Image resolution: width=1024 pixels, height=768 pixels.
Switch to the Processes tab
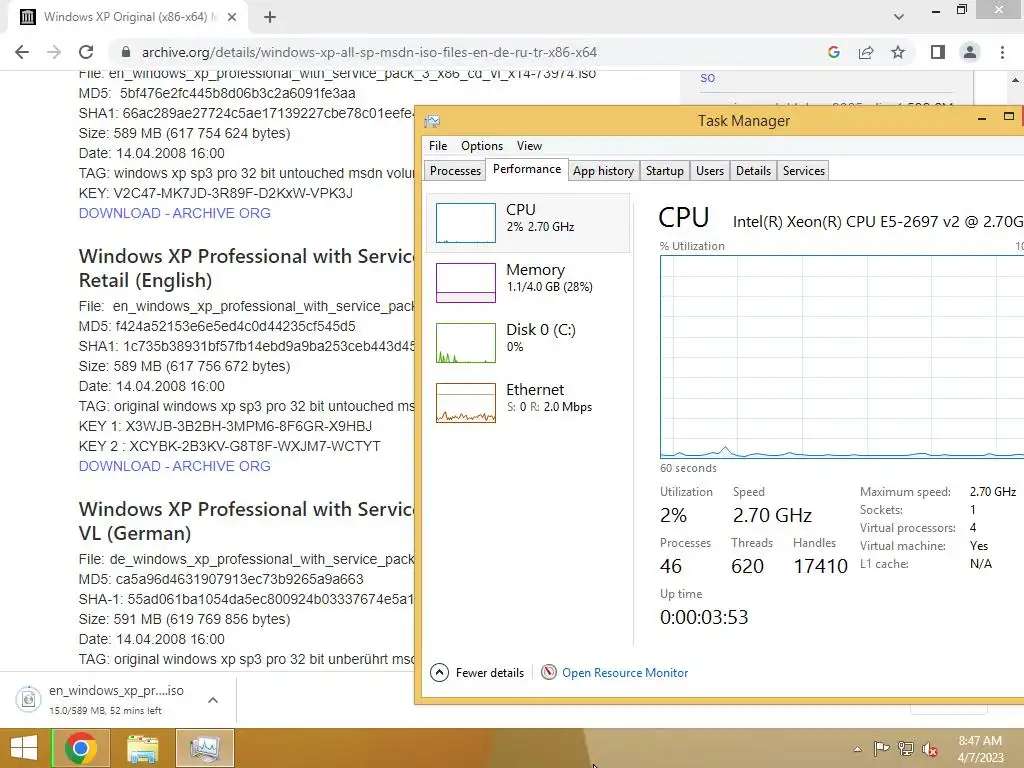click(455, 170)
